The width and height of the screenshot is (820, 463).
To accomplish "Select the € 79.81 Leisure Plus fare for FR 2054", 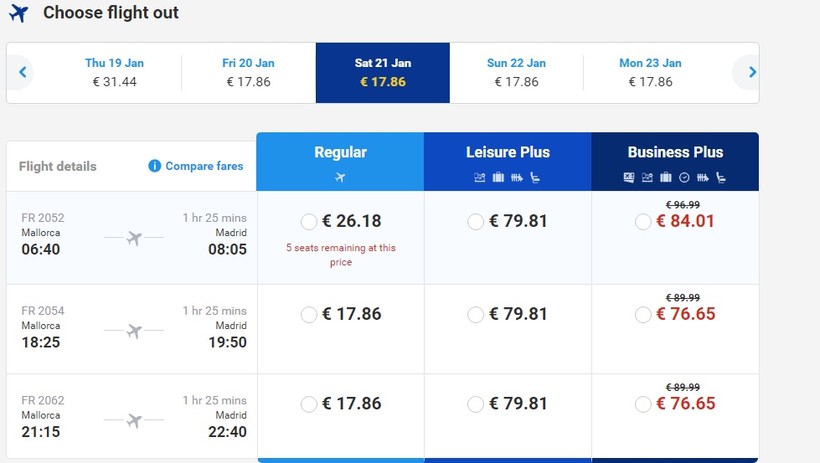I will (x=476, y=314).
